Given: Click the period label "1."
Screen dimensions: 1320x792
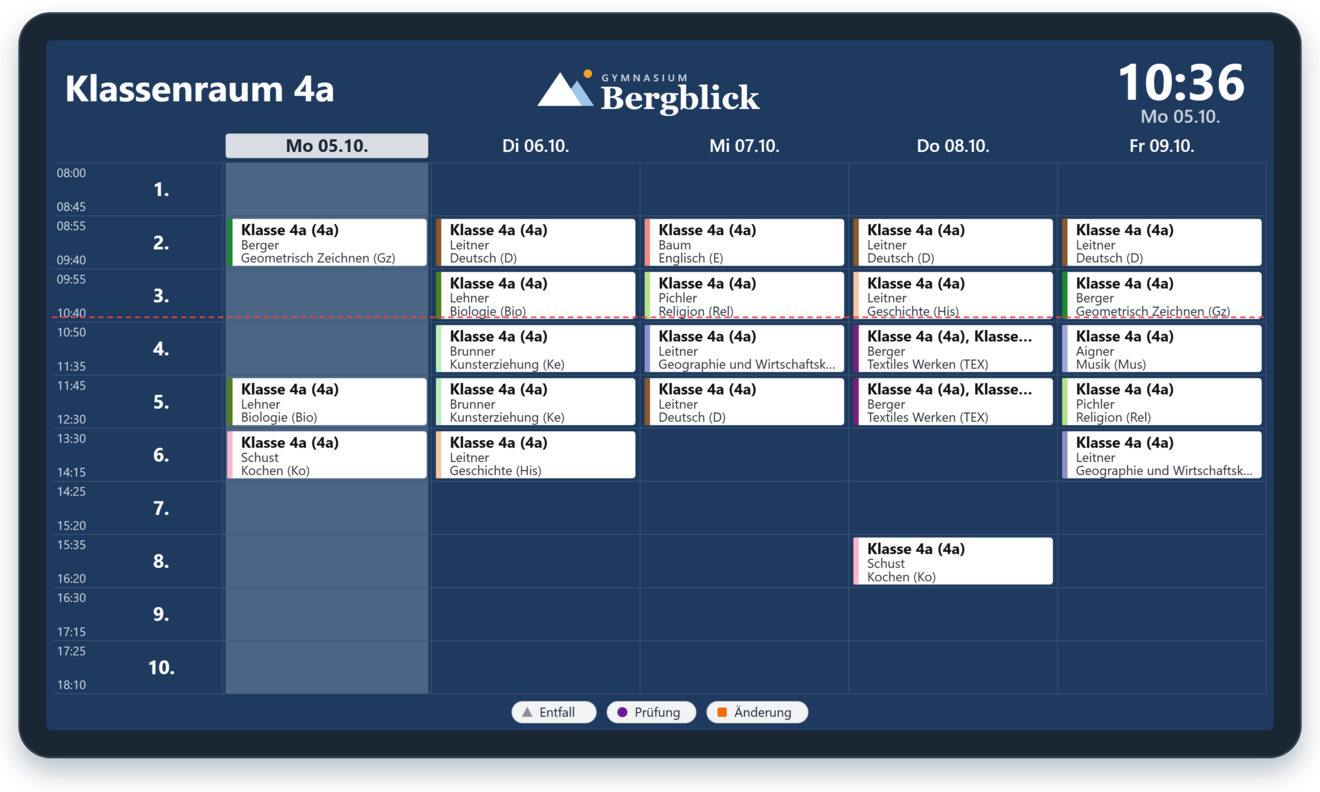Looking at the screenshot, I should click(161, 190).
